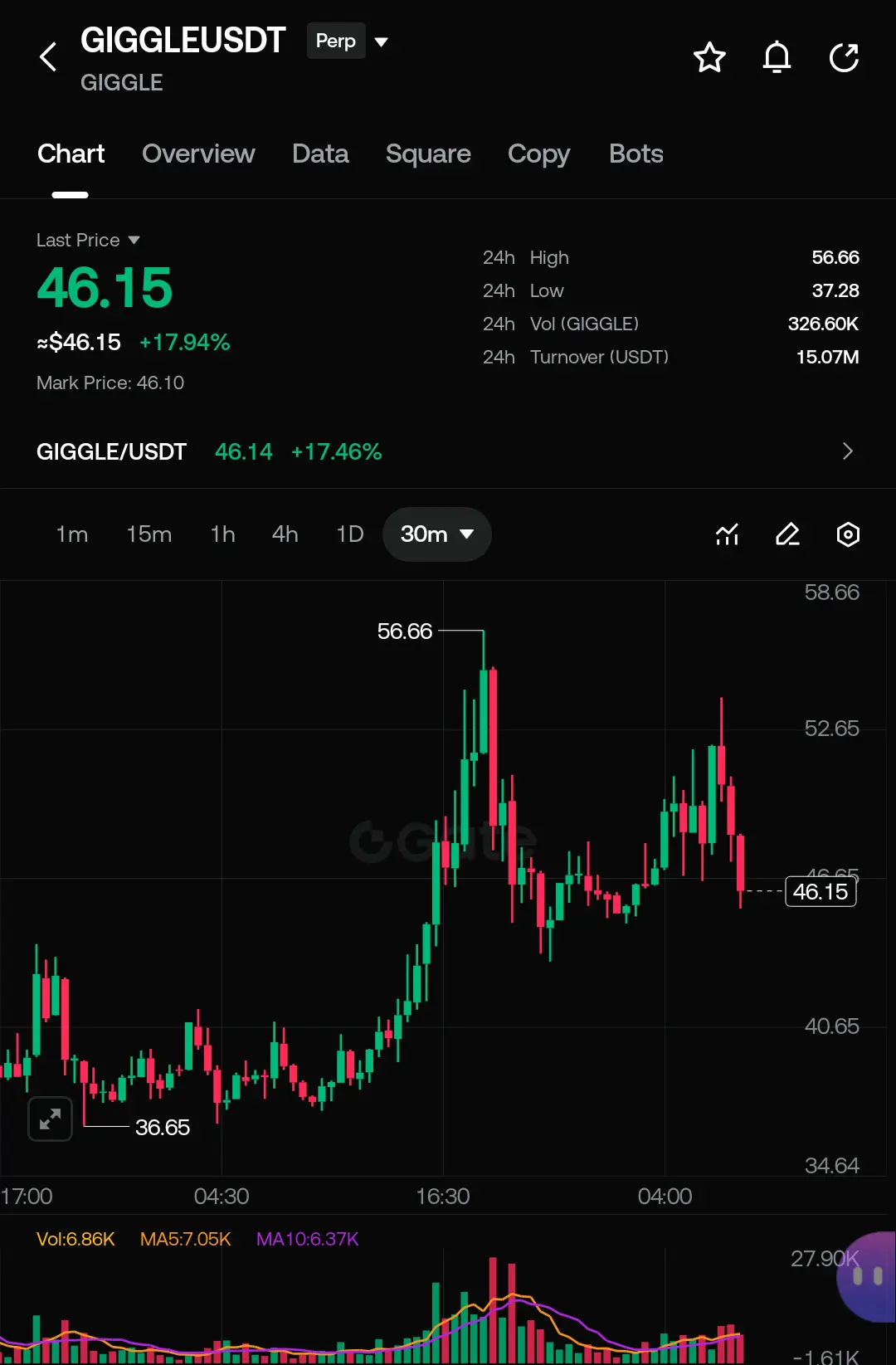Tap the 24h High value 56.66
This screenshot has height=1365, width=896.
coord(835,257)
